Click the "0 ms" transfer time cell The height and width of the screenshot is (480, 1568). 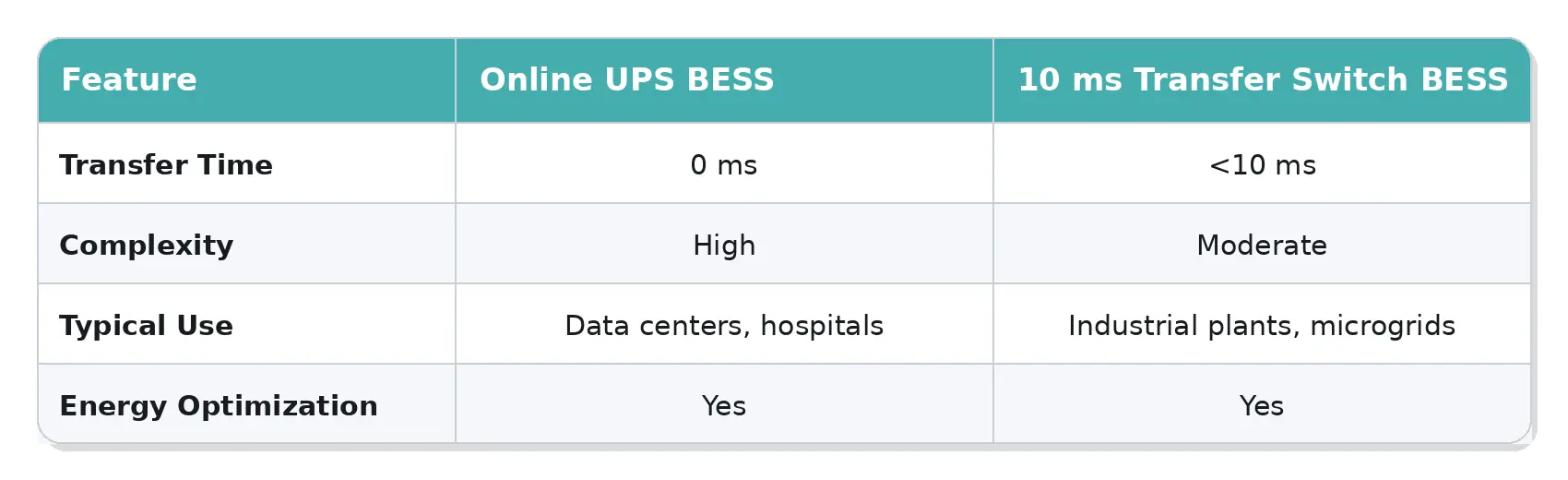[724, 165]
